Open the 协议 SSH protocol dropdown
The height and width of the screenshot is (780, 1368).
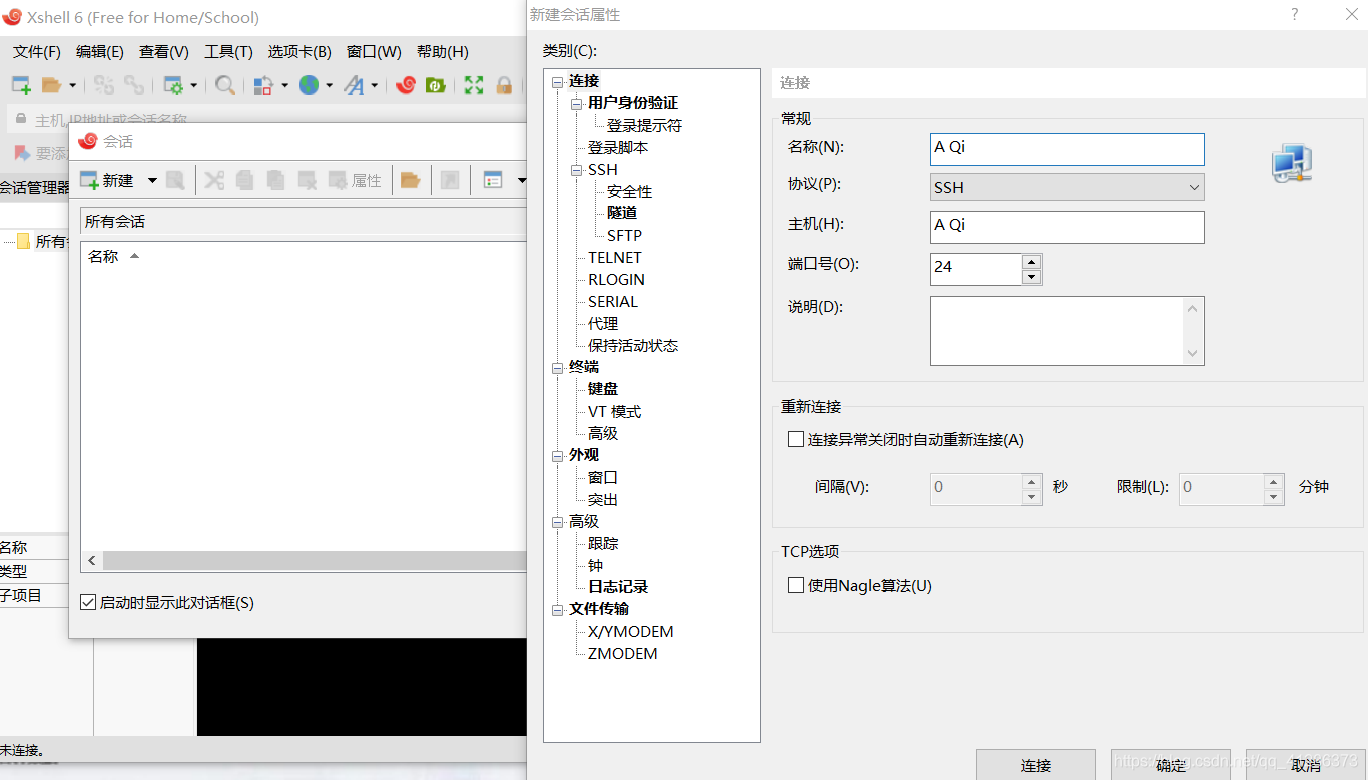(1067, 187)
